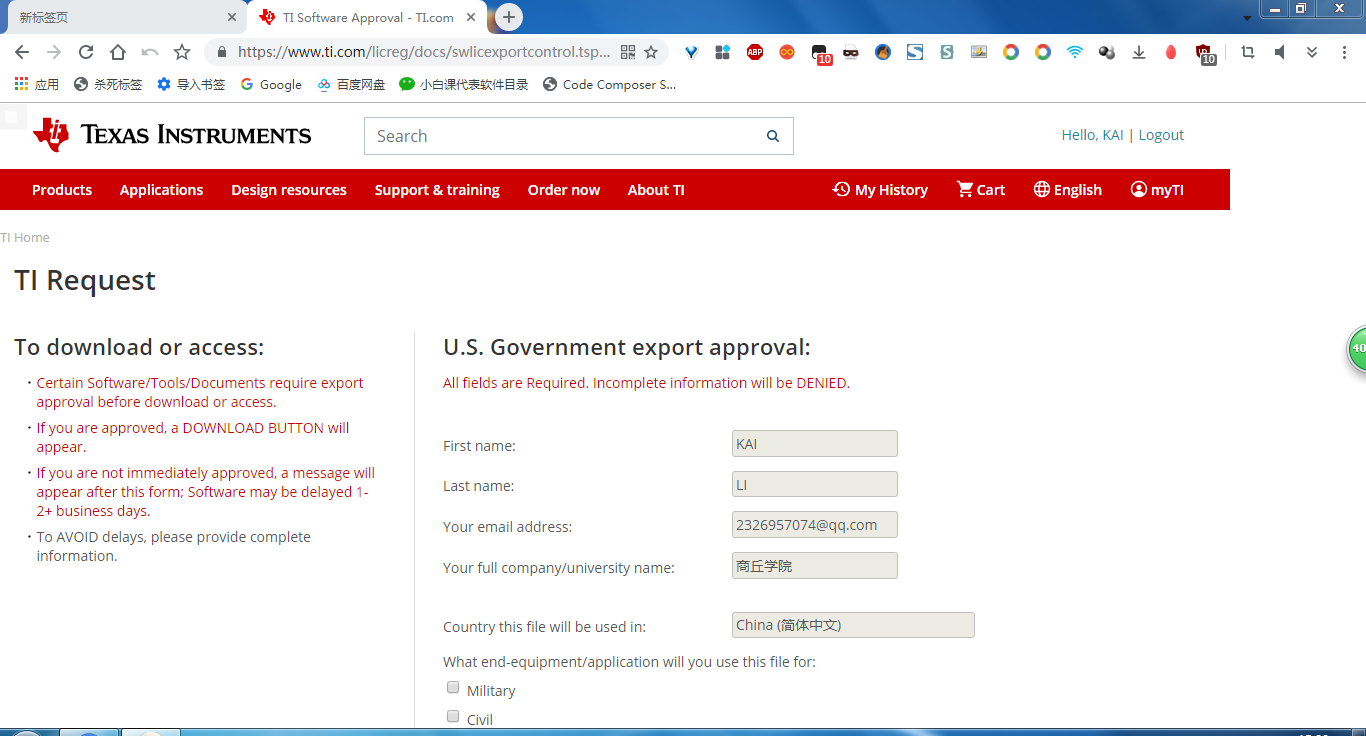Open a new browser tab
1366x736 pixels.
pyautogui.click(x=509, y=17)
